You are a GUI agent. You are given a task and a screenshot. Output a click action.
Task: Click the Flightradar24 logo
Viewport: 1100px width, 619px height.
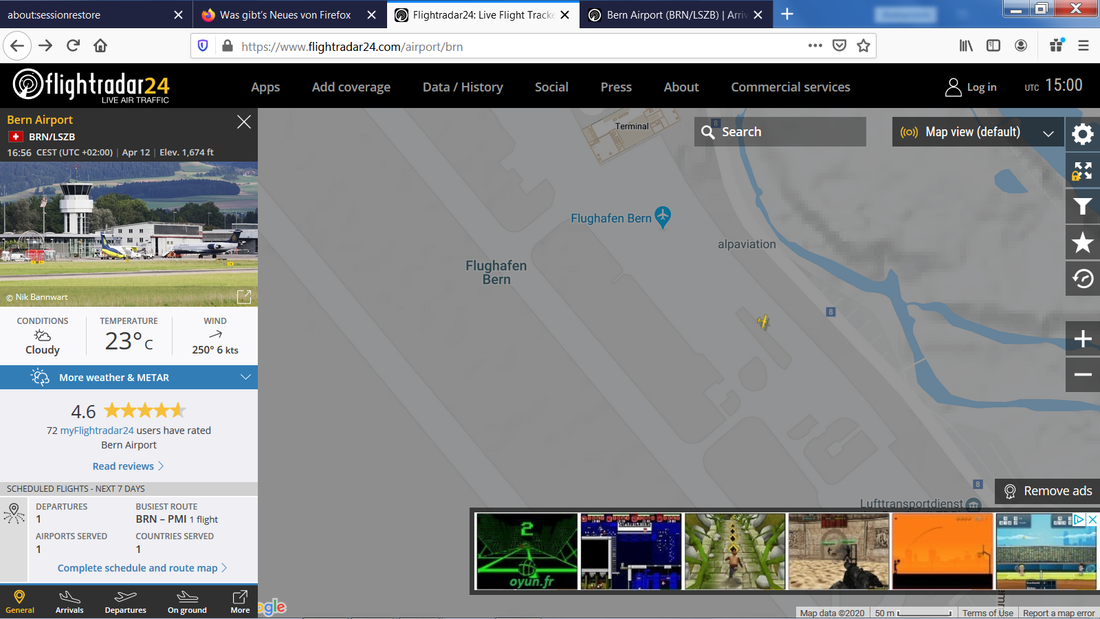point(91,86)
